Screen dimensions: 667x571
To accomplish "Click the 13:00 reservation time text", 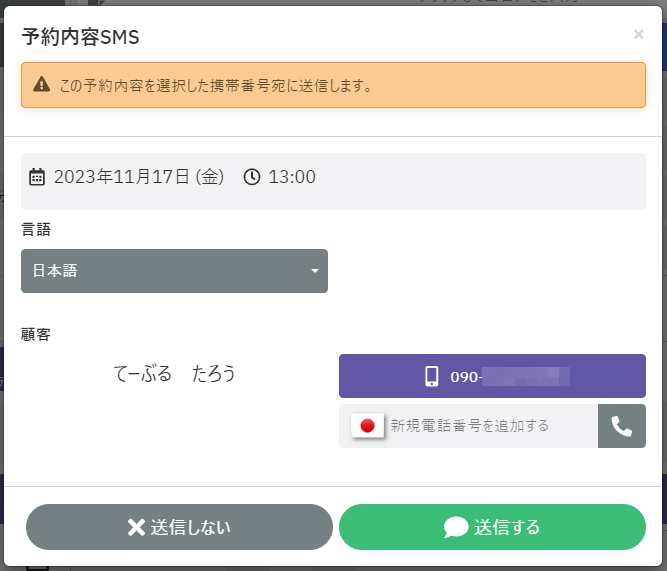I will click(x=292, y=177).
